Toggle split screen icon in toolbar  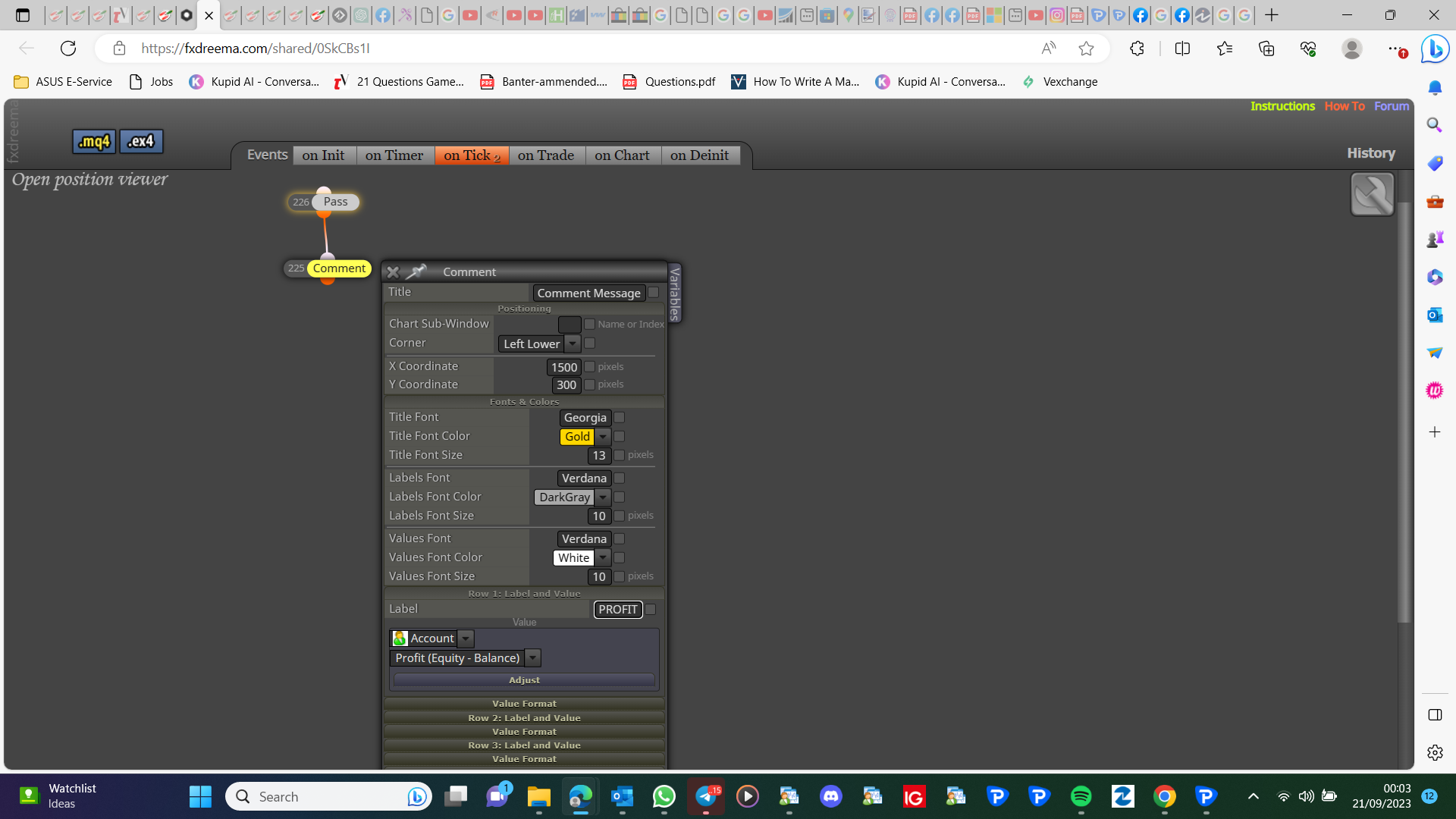(x=1182, y=49)
